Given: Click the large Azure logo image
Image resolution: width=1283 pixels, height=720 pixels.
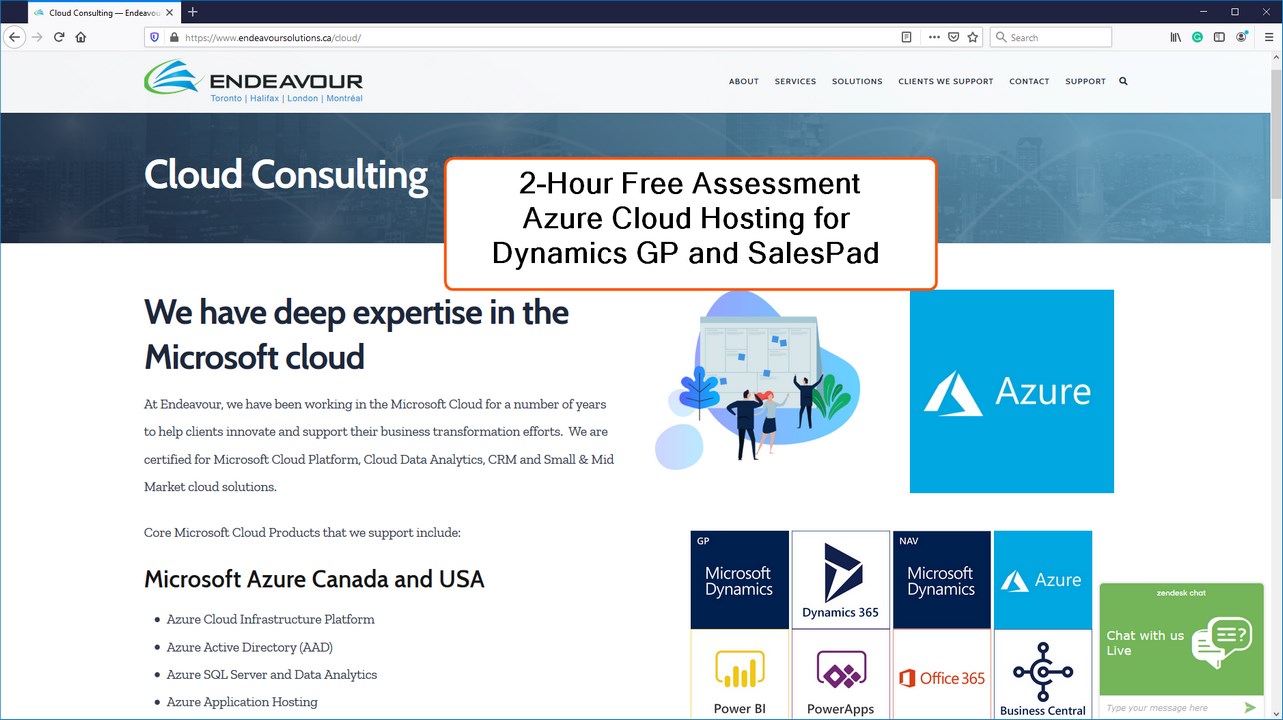Looking at the screenshot, I should pyautogui.click(x=1012, y=391).
